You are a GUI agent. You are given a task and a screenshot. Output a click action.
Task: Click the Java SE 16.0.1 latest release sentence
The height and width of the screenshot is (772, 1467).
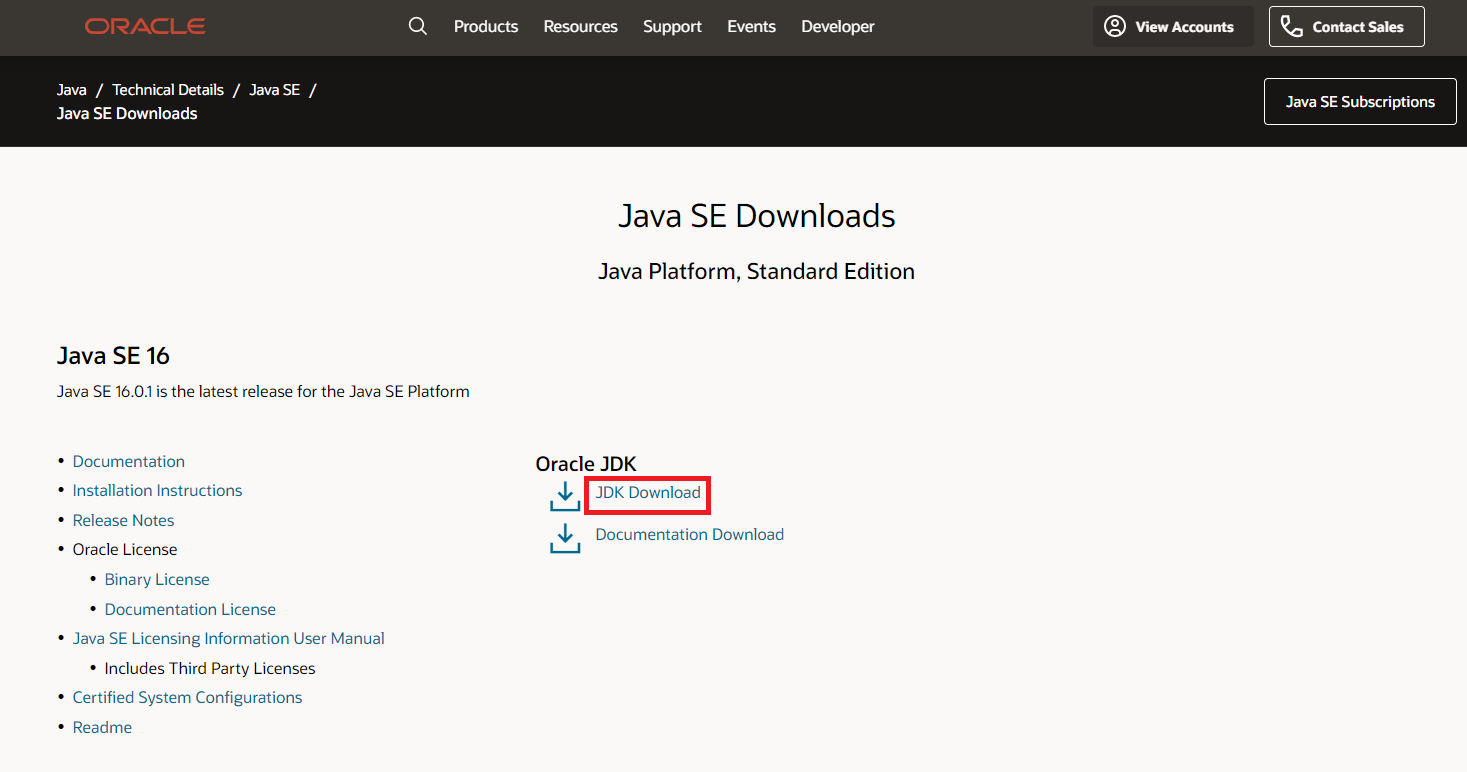pyautogui.click(x=263, y=392)
